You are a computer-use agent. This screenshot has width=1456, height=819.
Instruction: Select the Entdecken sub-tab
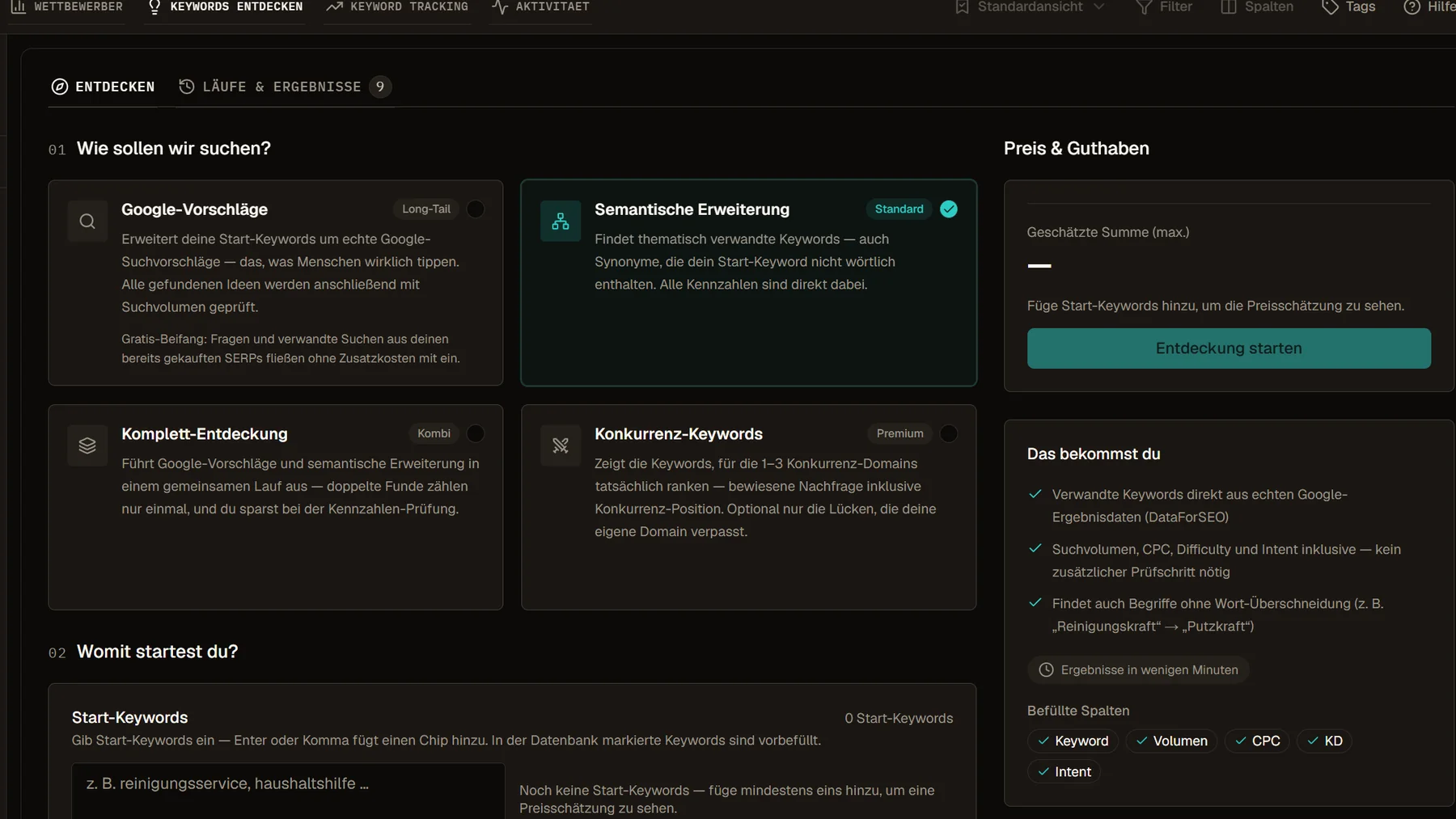[x=103, y=87]
